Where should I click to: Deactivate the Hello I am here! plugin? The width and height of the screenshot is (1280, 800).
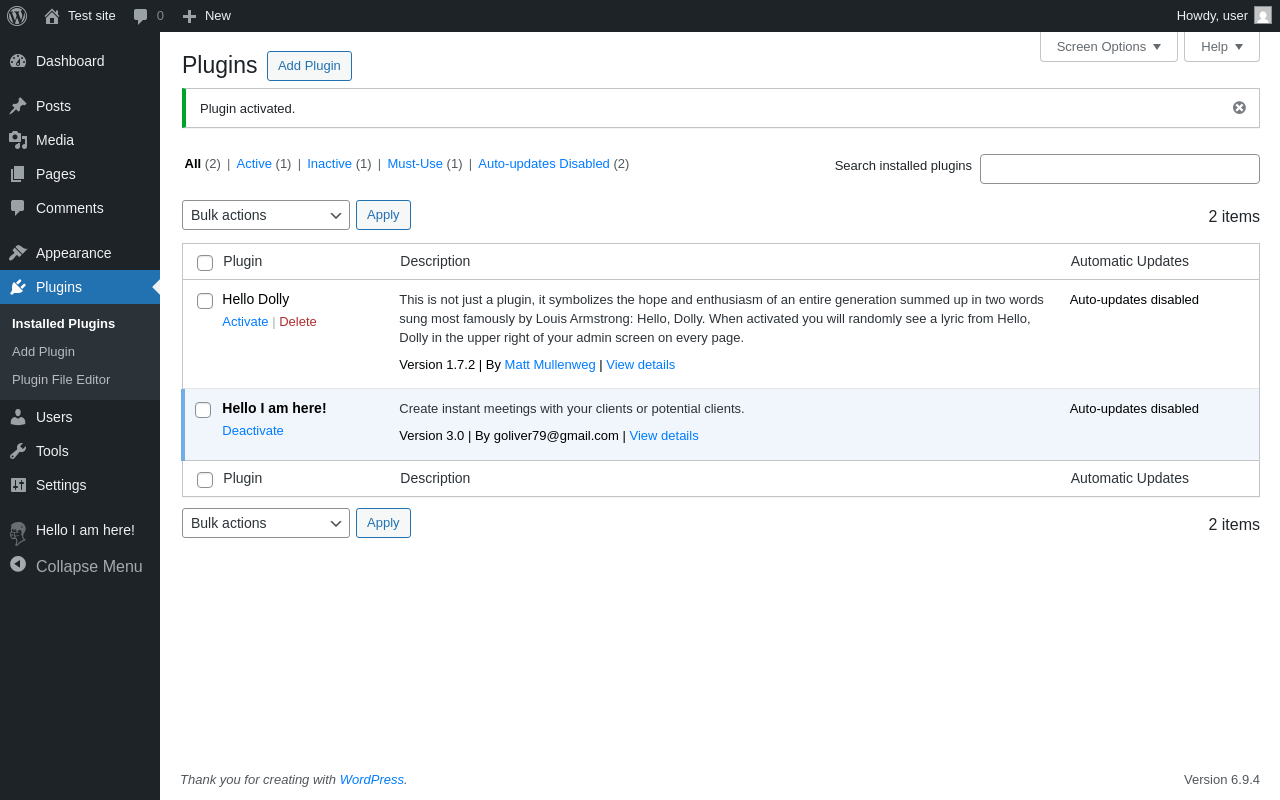click(x=253, y=431)
